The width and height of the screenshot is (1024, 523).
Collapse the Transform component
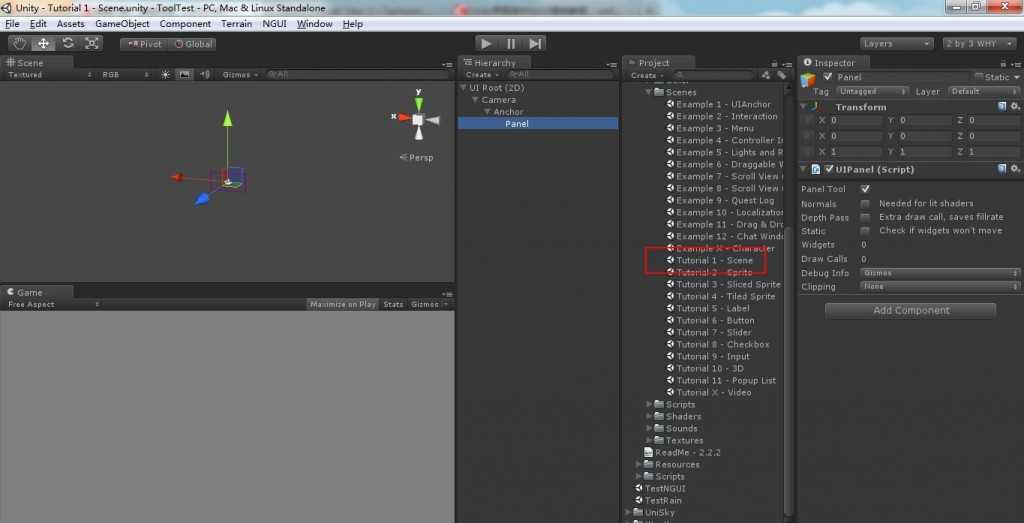(x=805, y=106)
